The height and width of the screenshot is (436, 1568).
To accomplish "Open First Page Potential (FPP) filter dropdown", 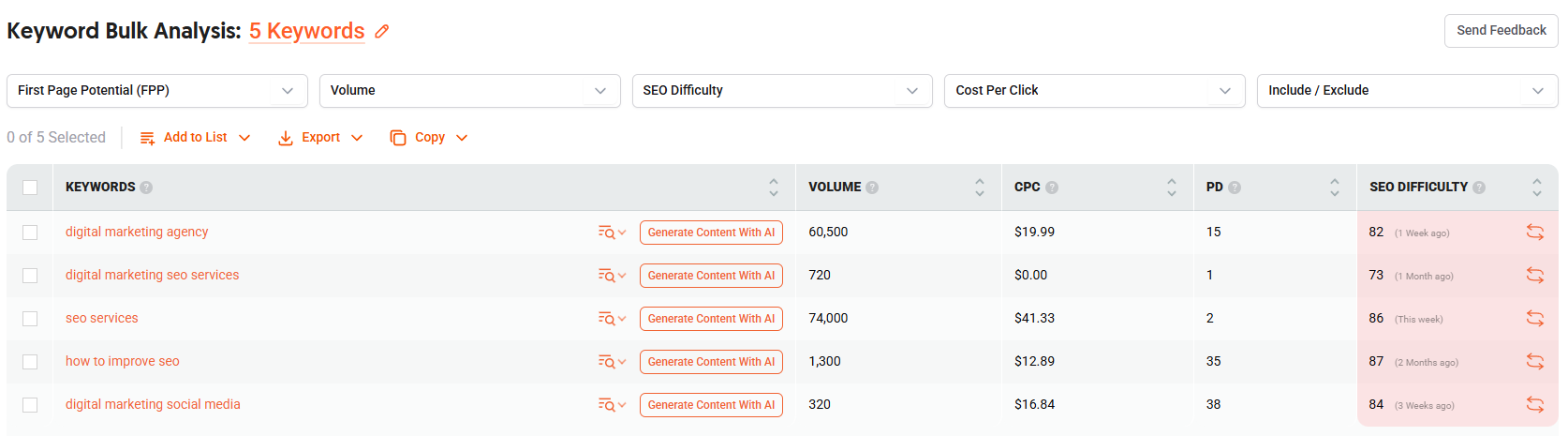I will tap(157, 91).
